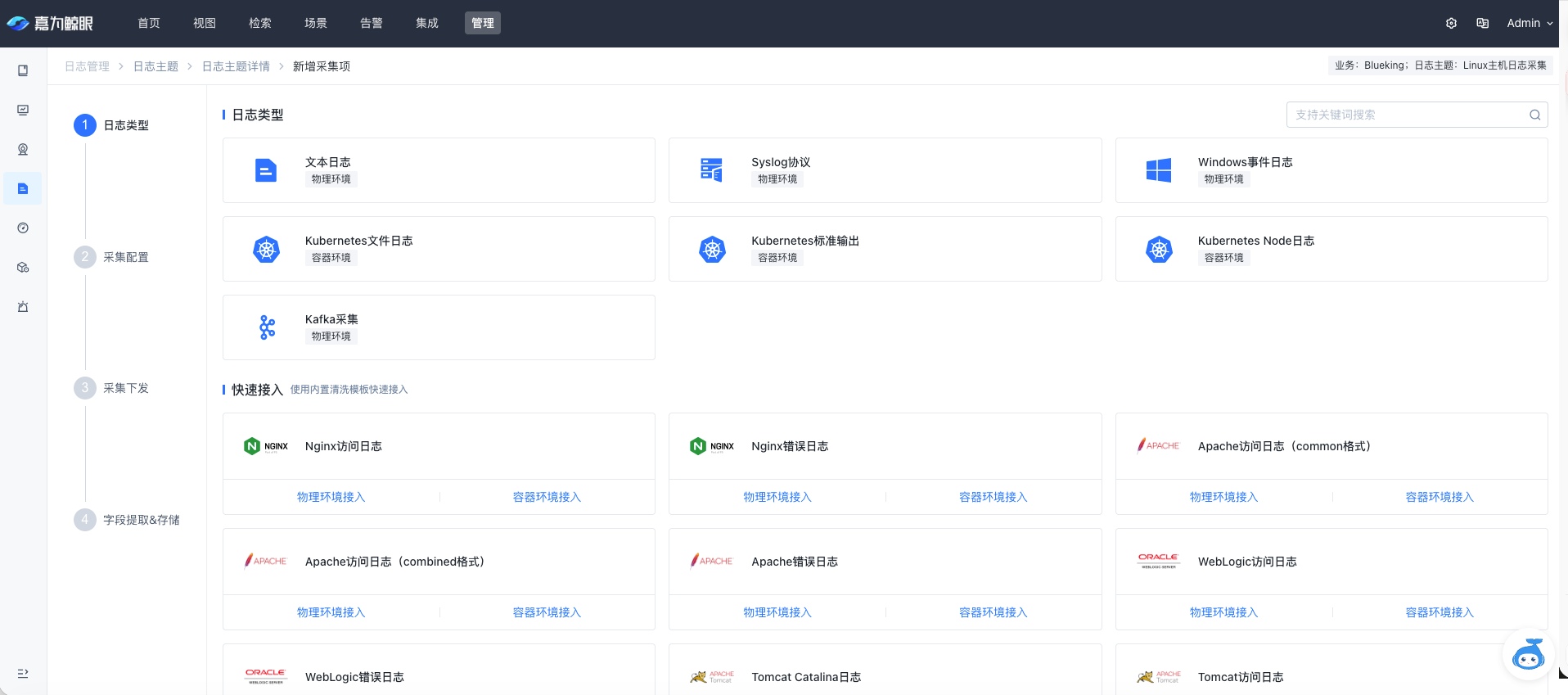Expand the sidebar with the bottom toggle icon

tap(23, 673)
